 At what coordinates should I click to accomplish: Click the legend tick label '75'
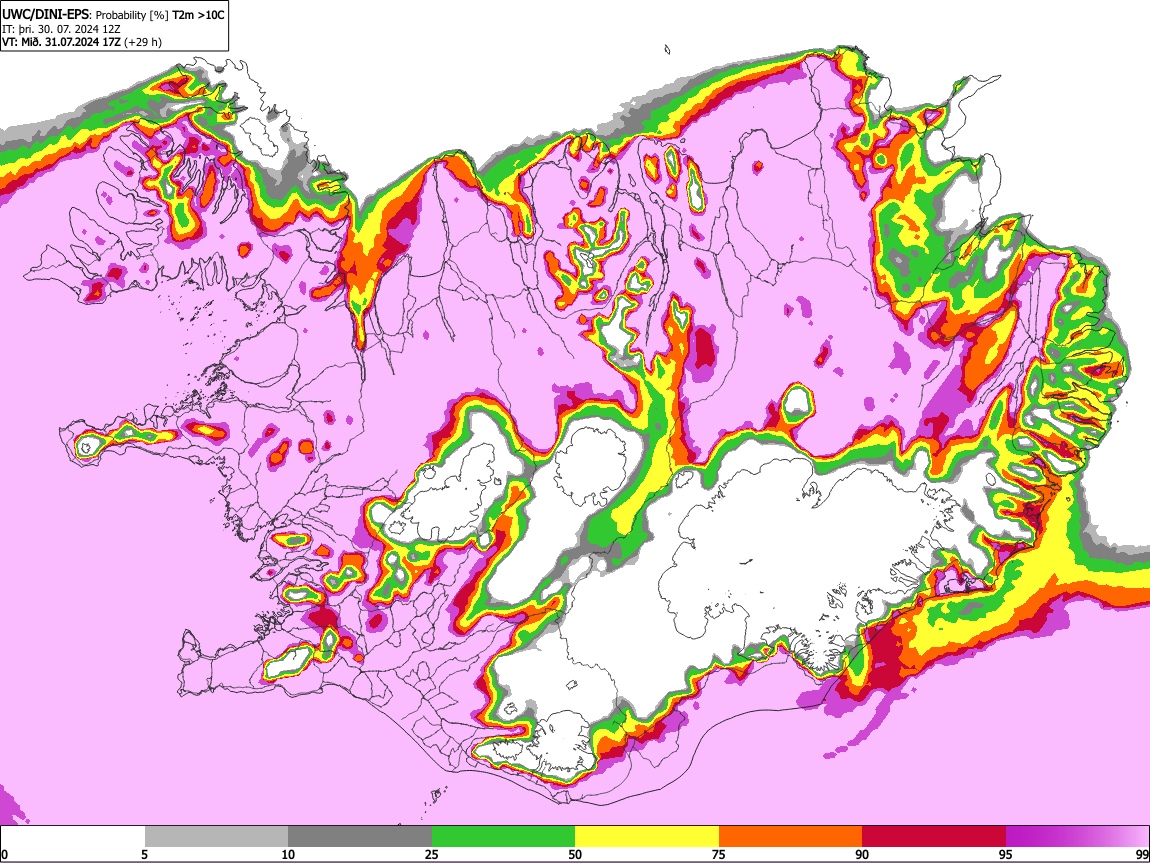pos(719,854)
